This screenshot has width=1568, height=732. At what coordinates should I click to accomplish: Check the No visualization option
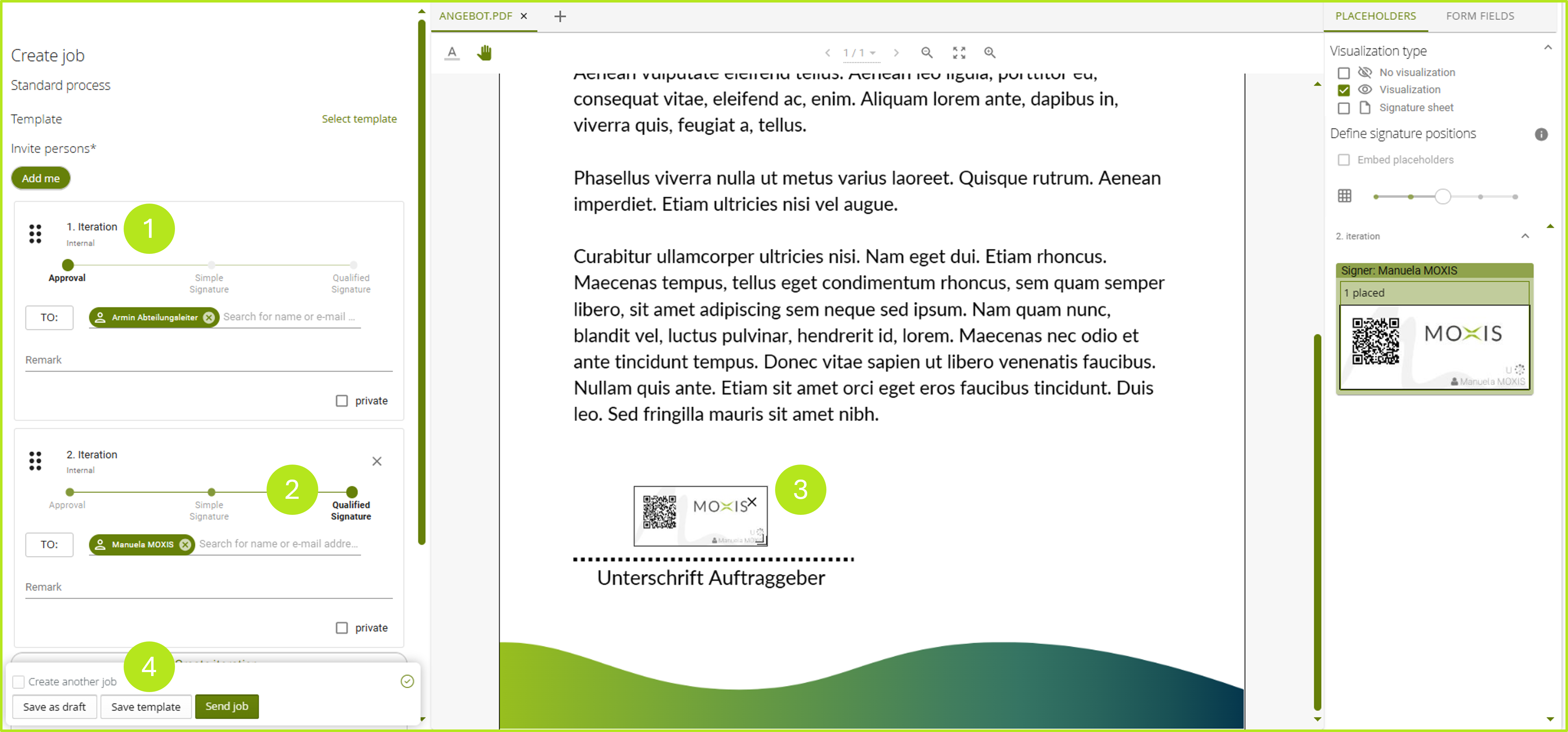pyautogui.click(x=1343, y=73)
